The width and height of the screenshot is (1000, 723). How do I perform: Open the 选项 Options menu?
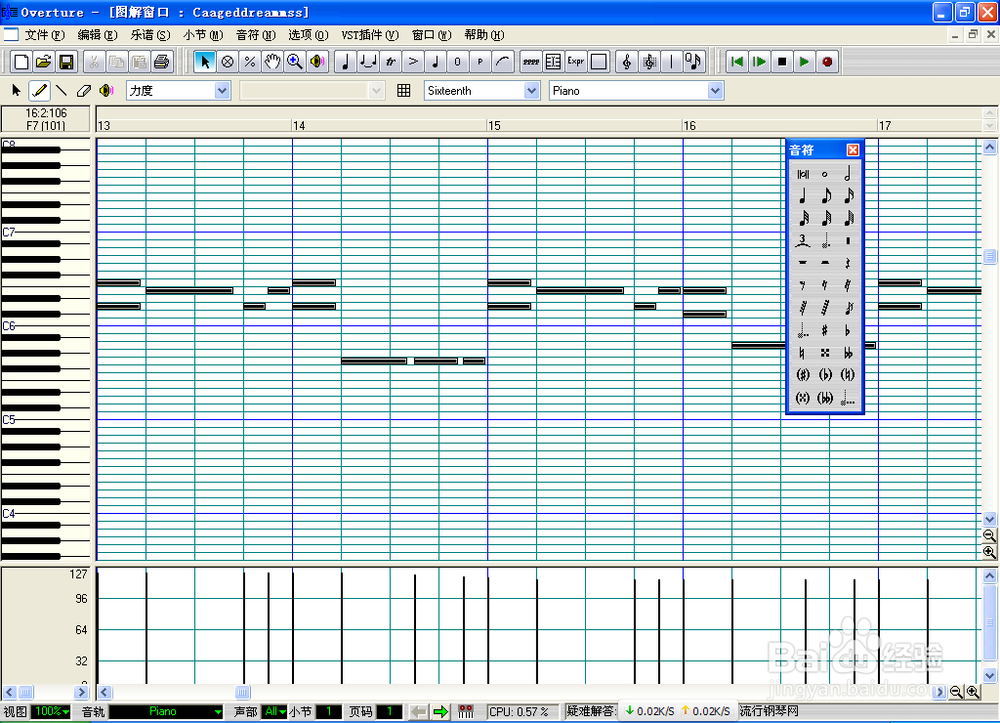(308, 35)
